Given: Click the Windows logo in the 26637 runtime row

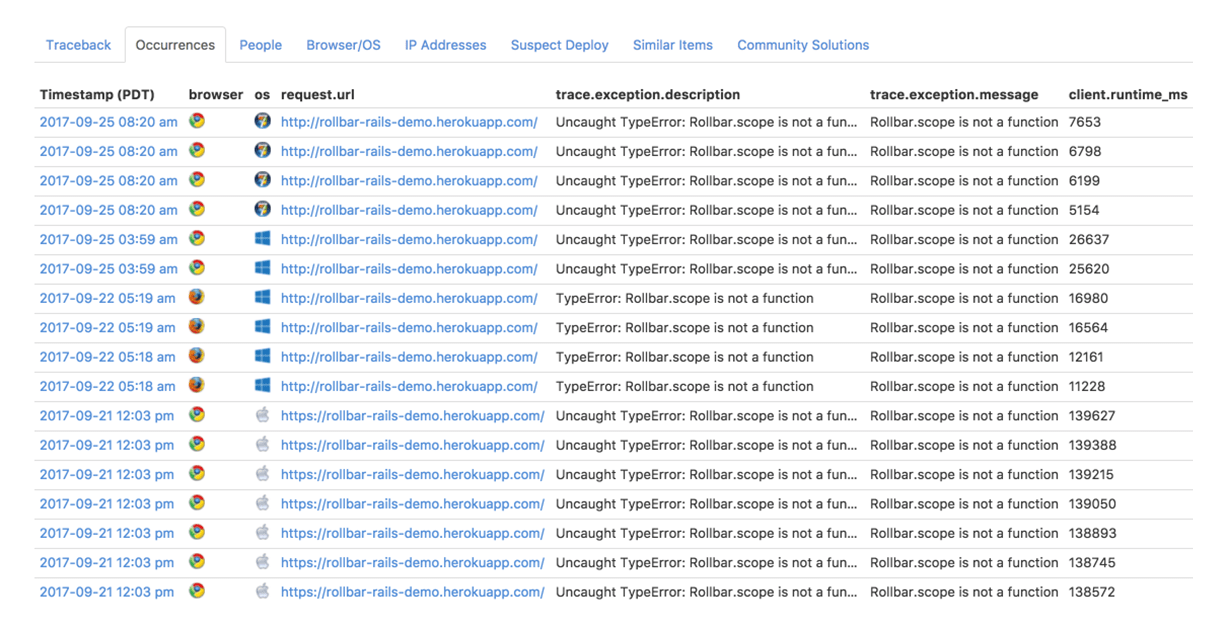Looking at the screenshot, I should pyautogui.click(x=262, y=239).
